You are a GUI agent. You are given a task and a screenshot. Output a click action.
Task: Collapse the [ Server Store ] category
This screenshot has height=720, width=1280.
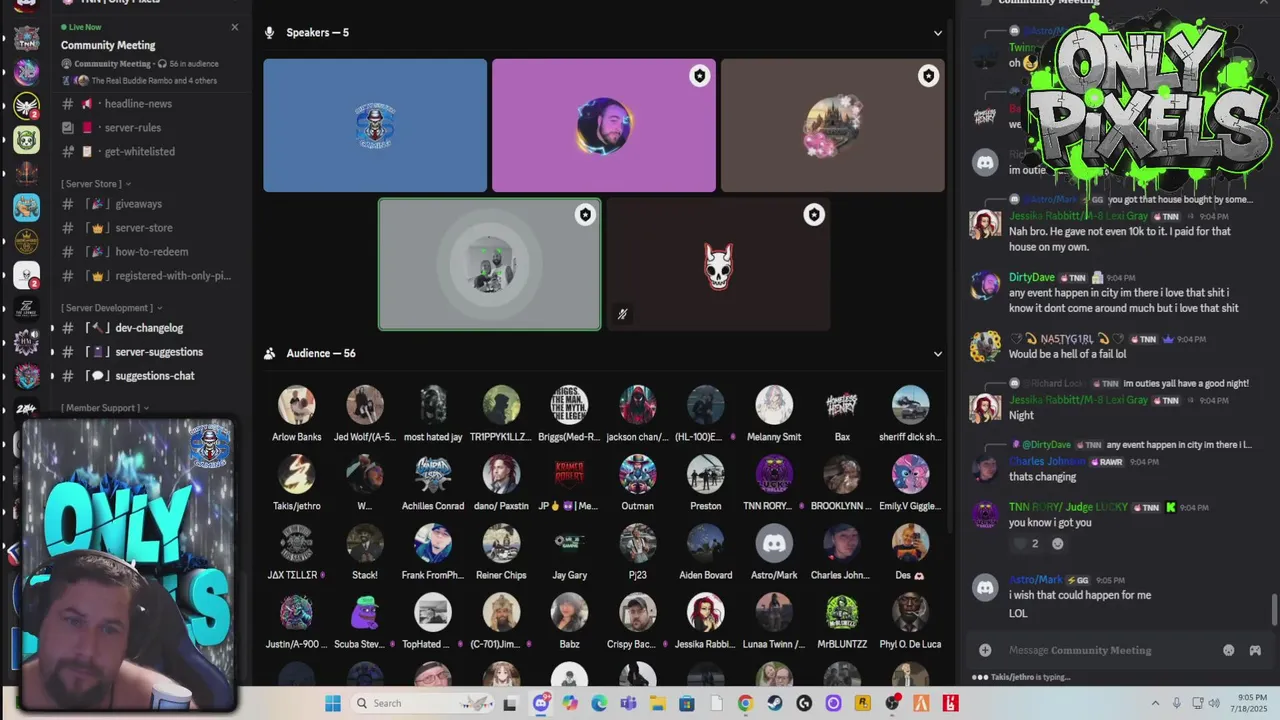coord(96,184)
